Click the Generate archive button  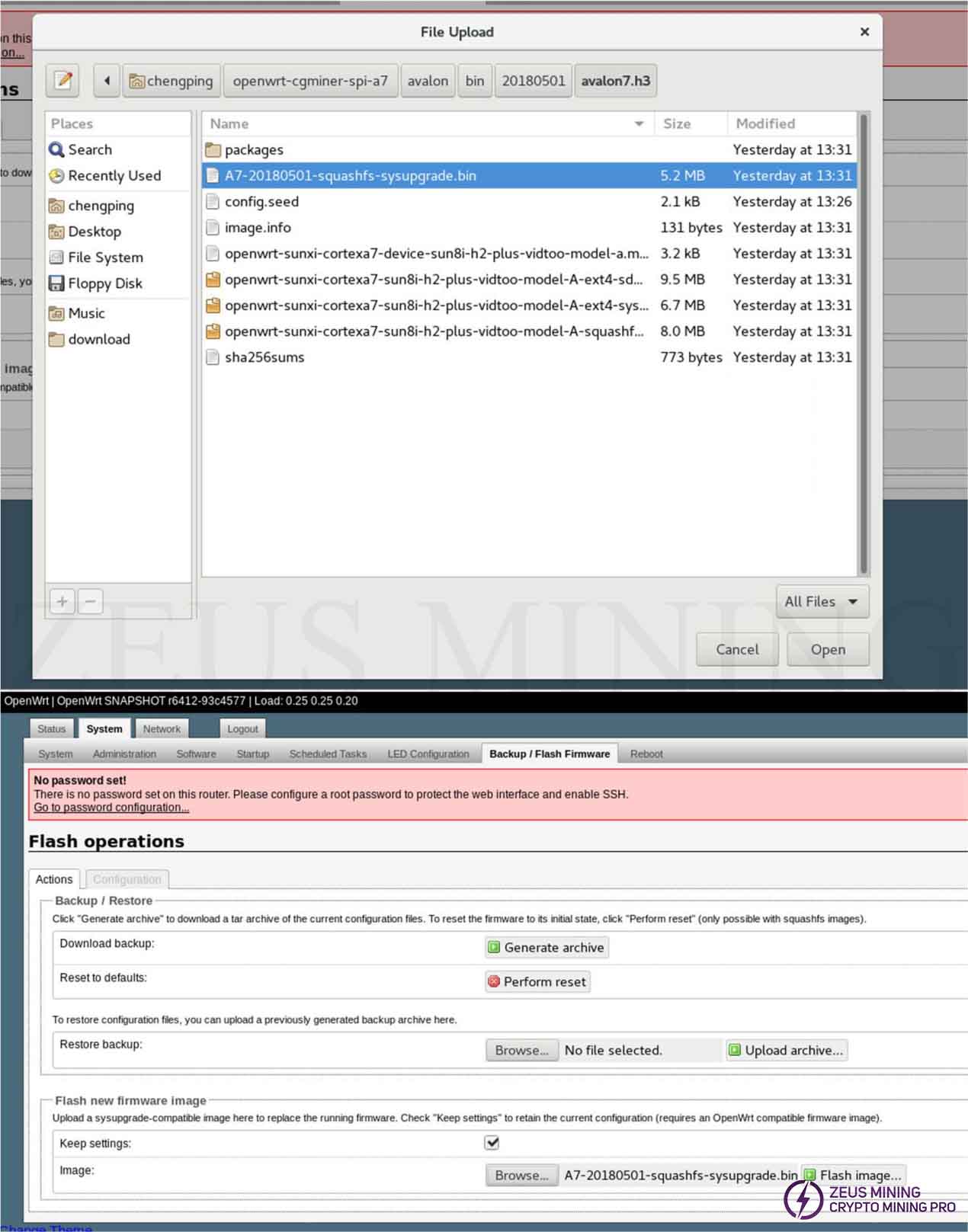click(547, 948)
